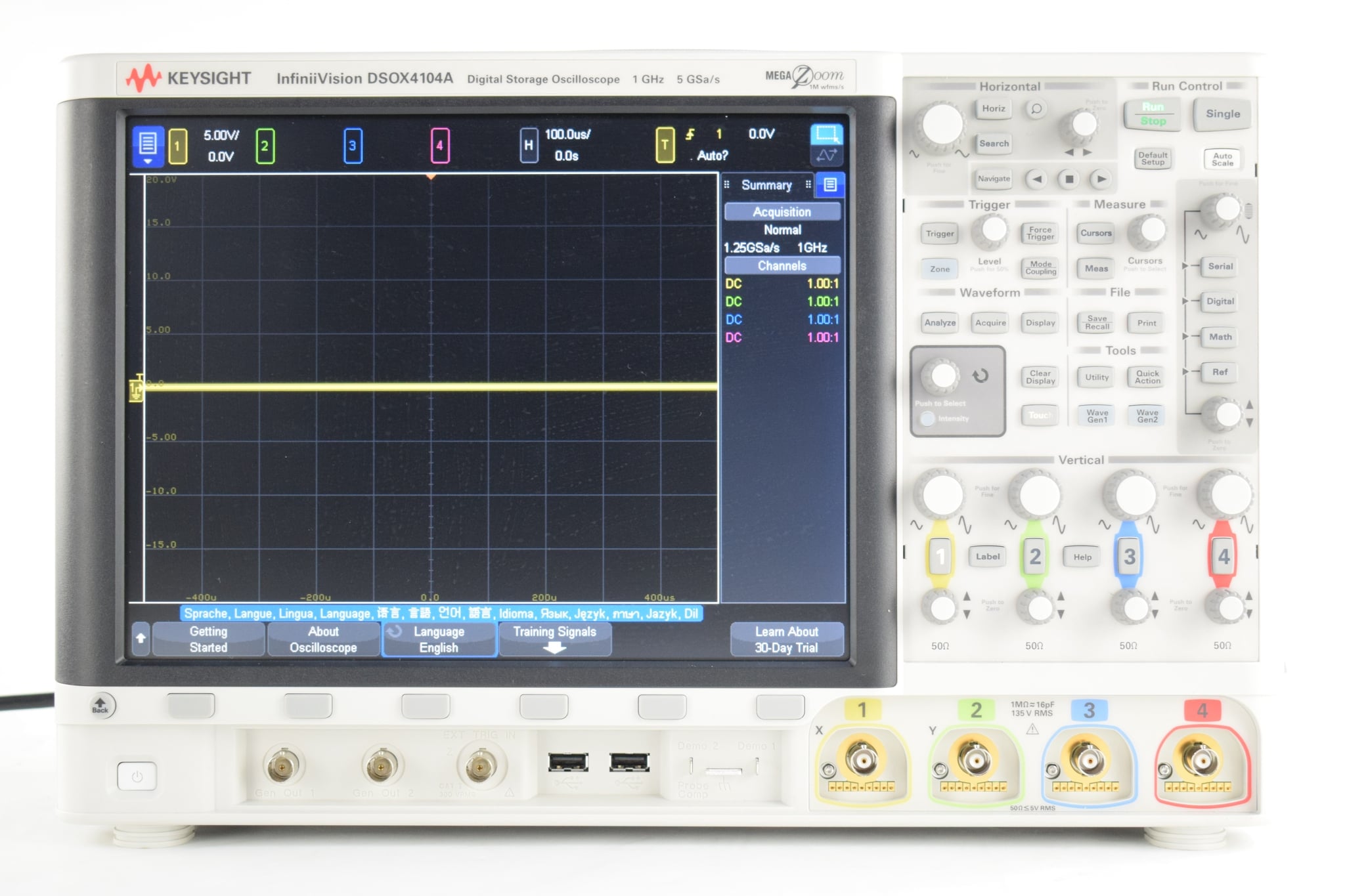Toggle the channel 1 yellow key
Image resolution: width=1345 pixels, height=896 pixels.
940,557
